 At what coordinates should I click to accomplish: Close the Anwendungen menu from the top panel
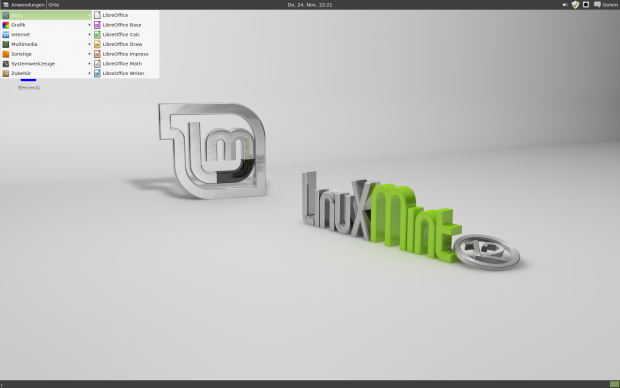(23, 5)
